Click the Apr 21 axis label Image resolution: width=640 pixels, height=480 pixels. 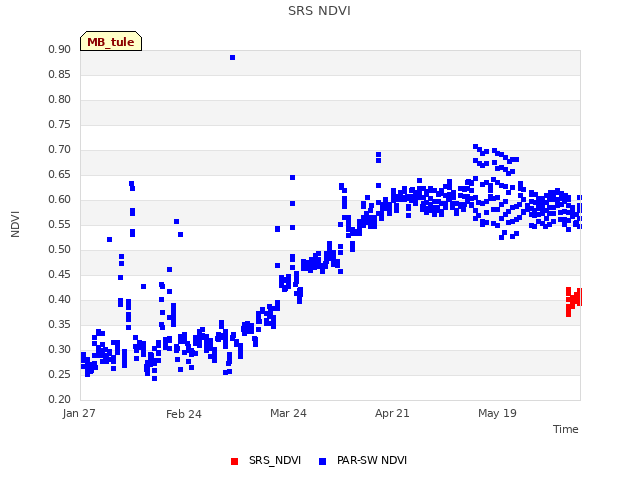click(392, 413)
